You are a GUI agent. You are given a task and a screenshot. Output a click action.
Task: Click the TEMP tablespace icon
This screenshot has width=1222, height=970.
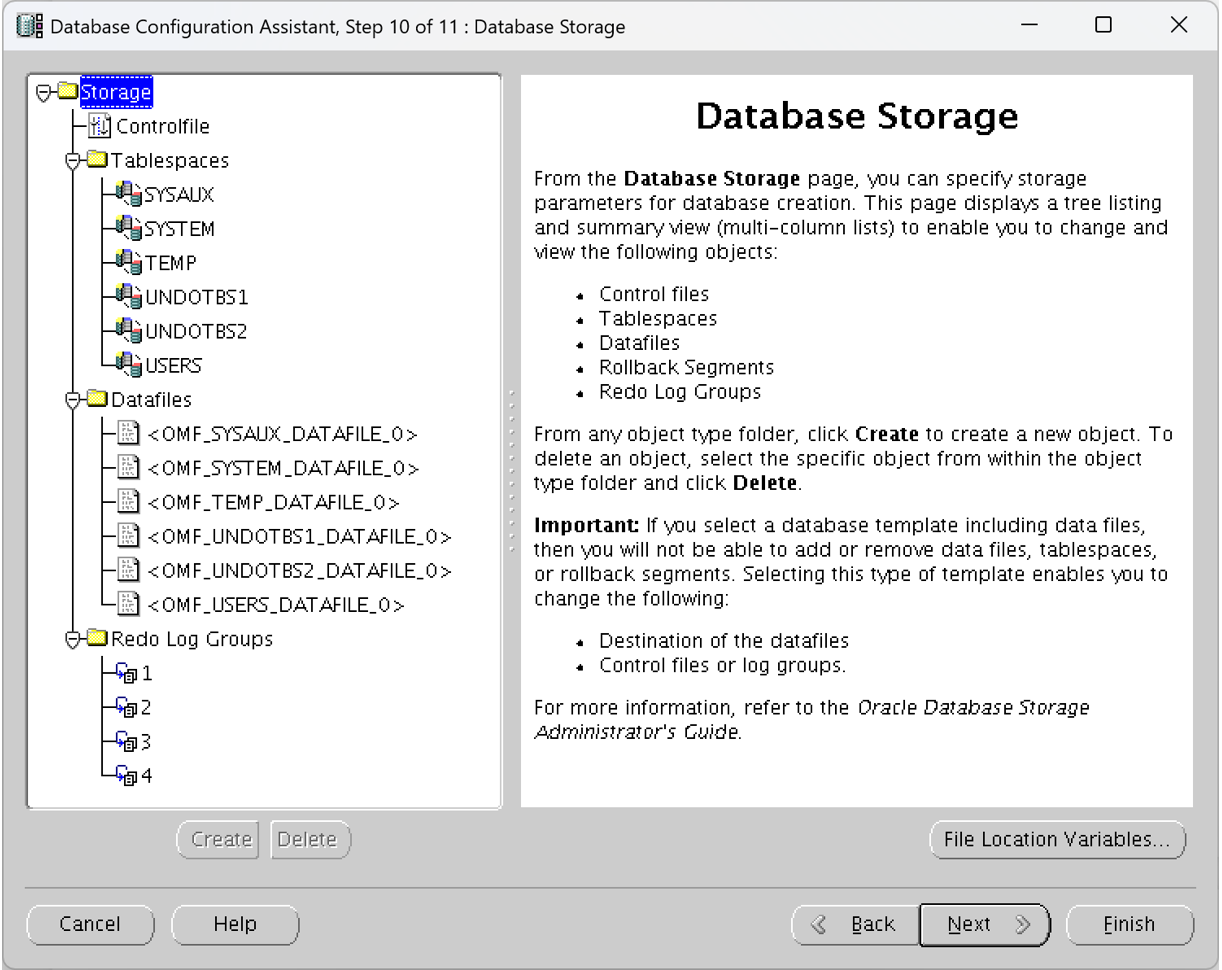pyautogui.click(x=128, y=262)
